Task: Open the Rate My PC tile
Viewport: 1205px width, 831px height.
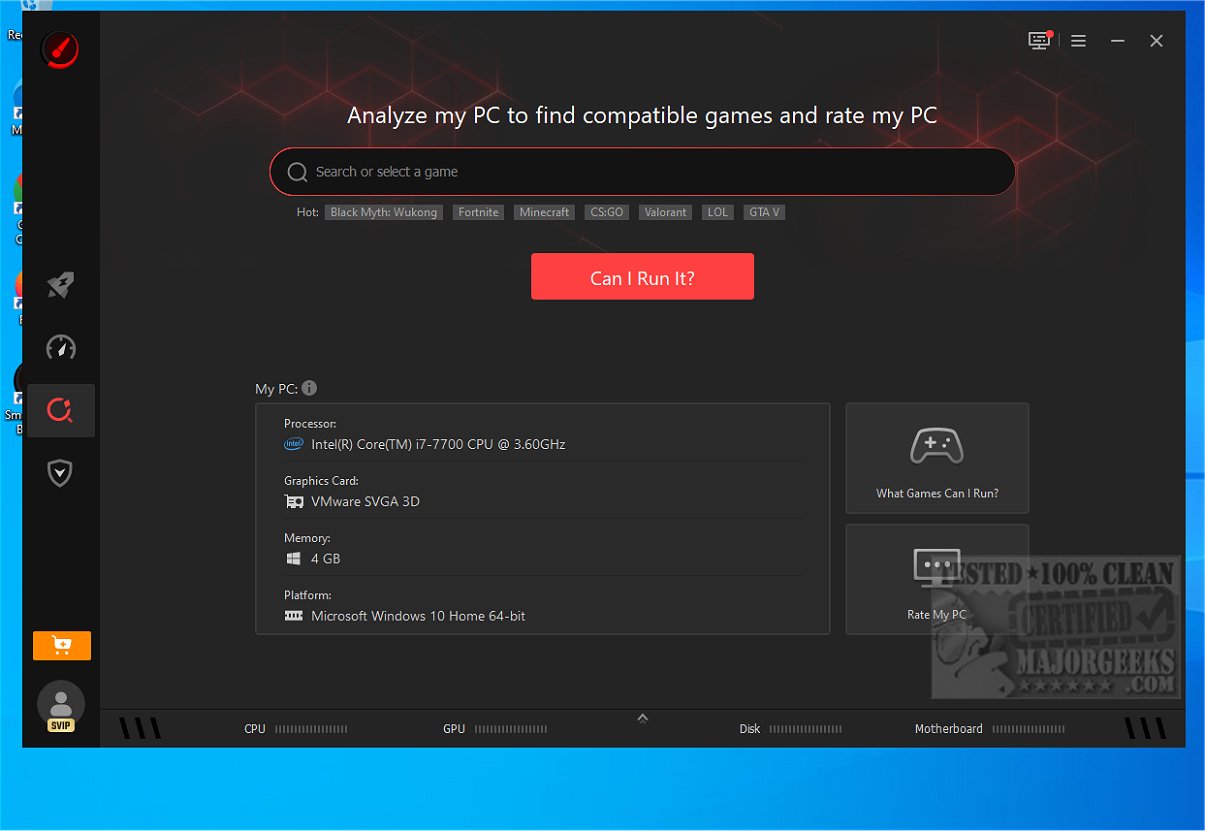Action: pyautogui.click(x=937, y=579)
